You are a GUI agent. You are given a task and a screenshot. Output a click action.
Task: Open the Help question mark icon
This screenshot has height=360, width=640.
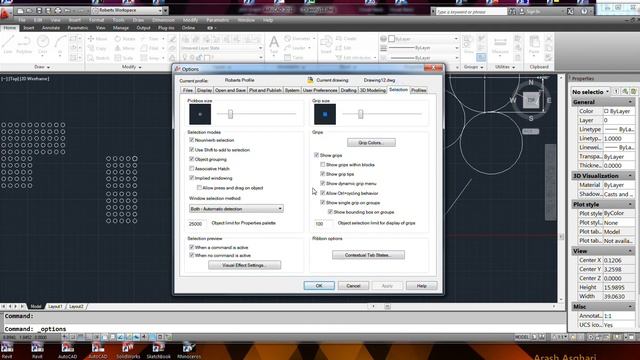pyautogui.click(x=584, y=11)
